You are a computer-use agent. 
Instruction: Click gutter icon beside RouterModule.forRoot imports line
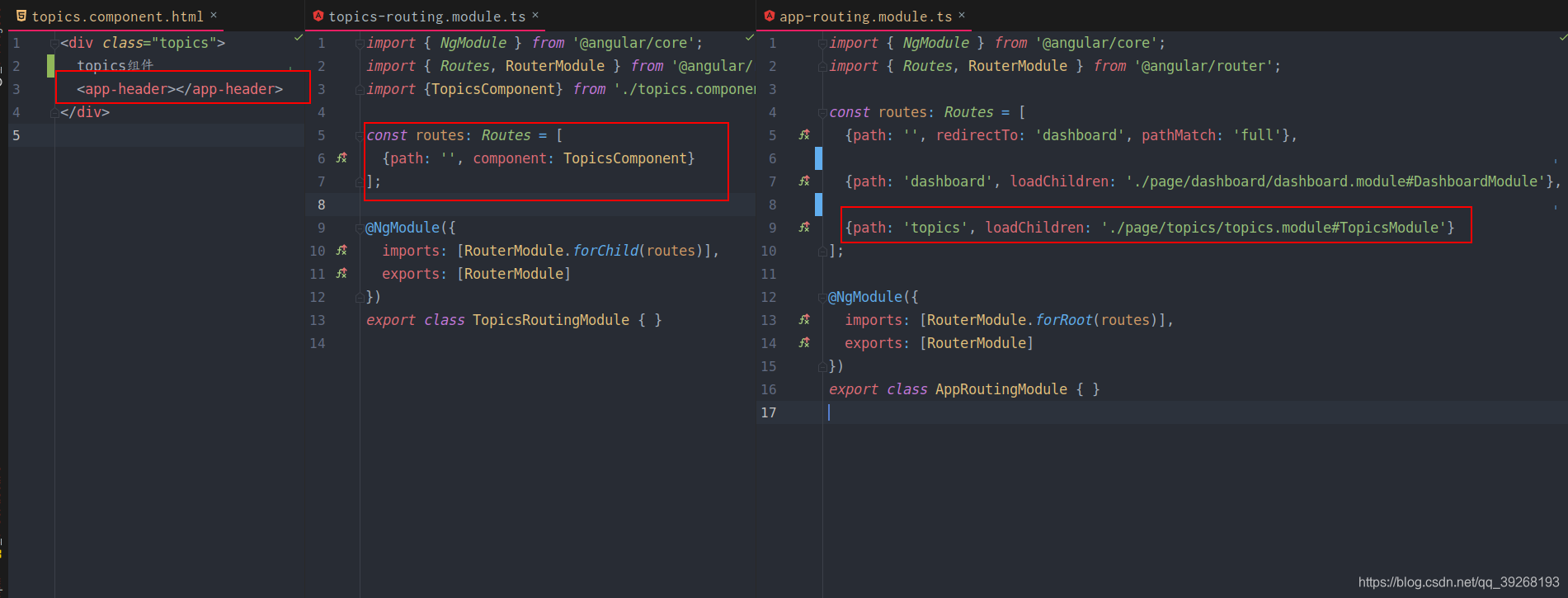(804, 319)
